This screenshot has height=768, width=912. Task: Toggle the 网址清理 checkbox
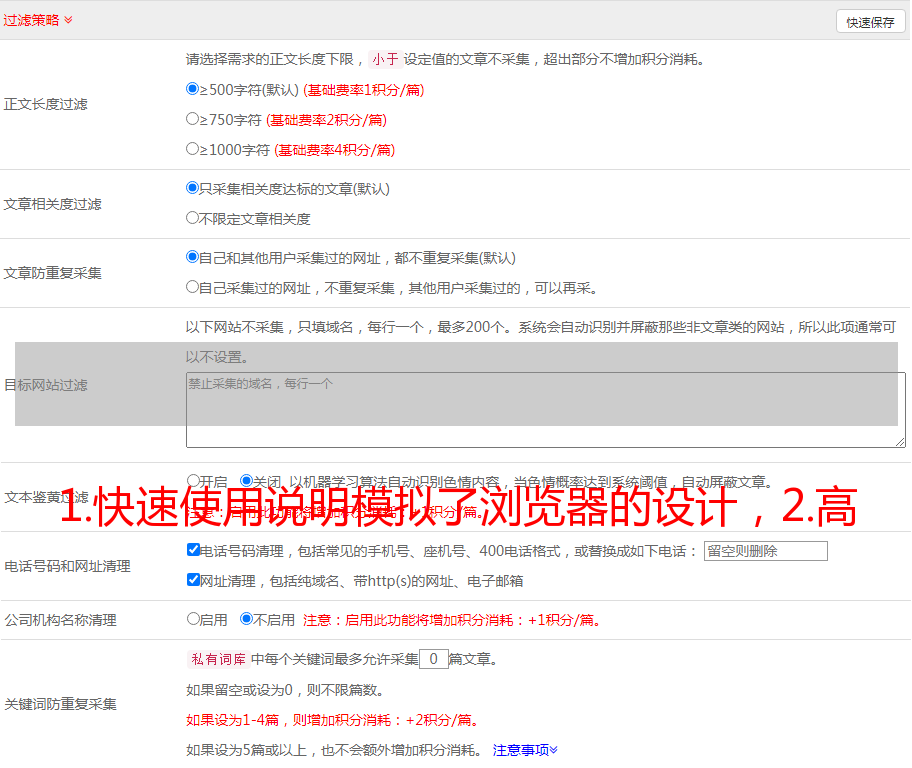(193, 580)
